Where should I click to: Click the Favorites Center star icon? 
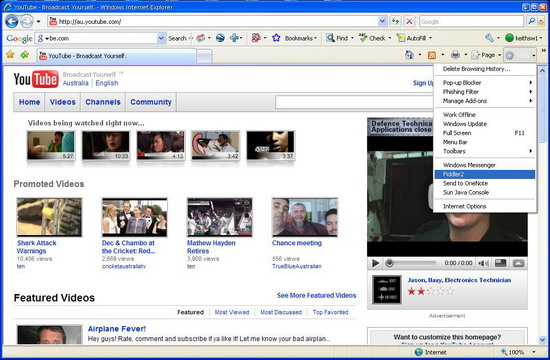click(10, 55)
